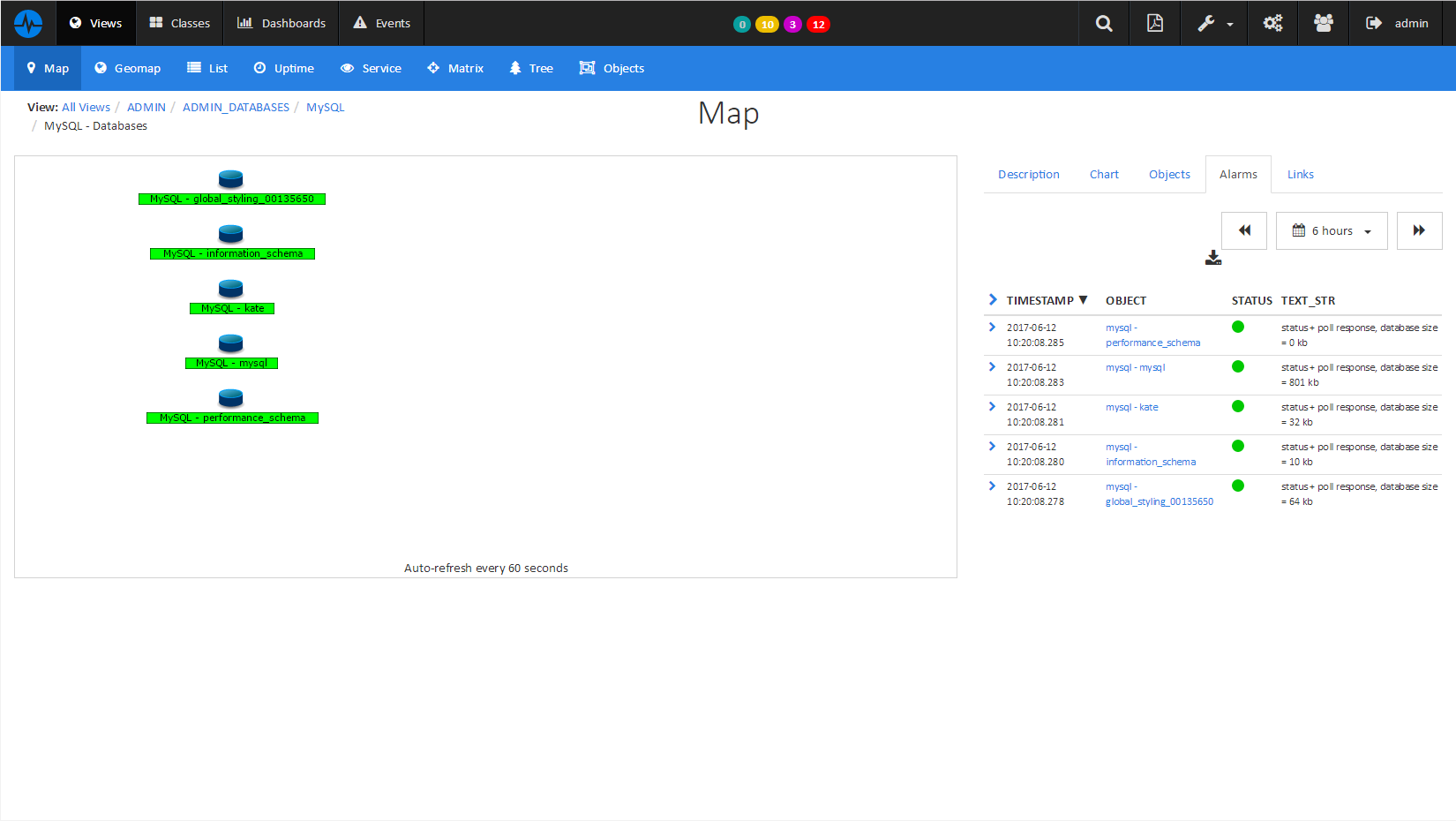Open the user groups panel
This screenshot has width=1456, height=821.
coord(1323,23)
